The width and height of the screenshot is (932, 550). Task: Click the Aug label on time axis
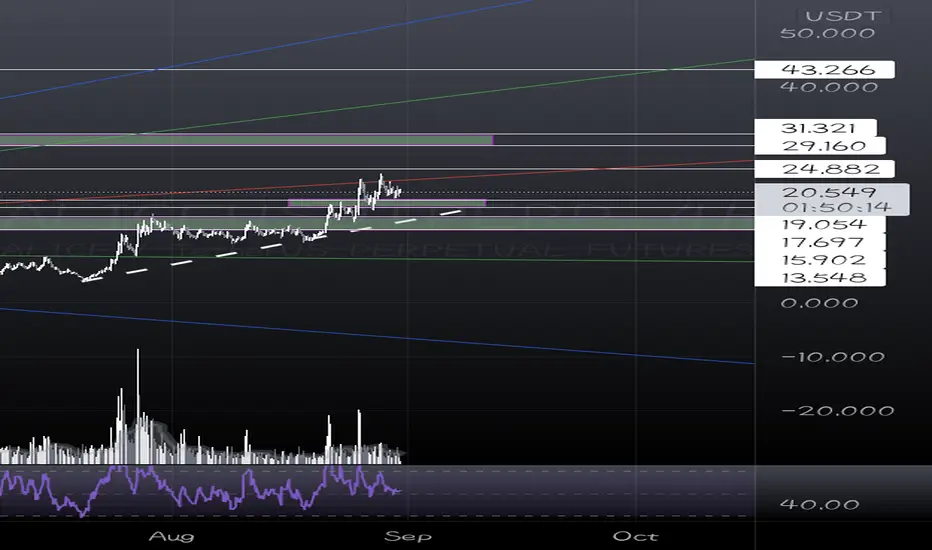click(171, 536)
